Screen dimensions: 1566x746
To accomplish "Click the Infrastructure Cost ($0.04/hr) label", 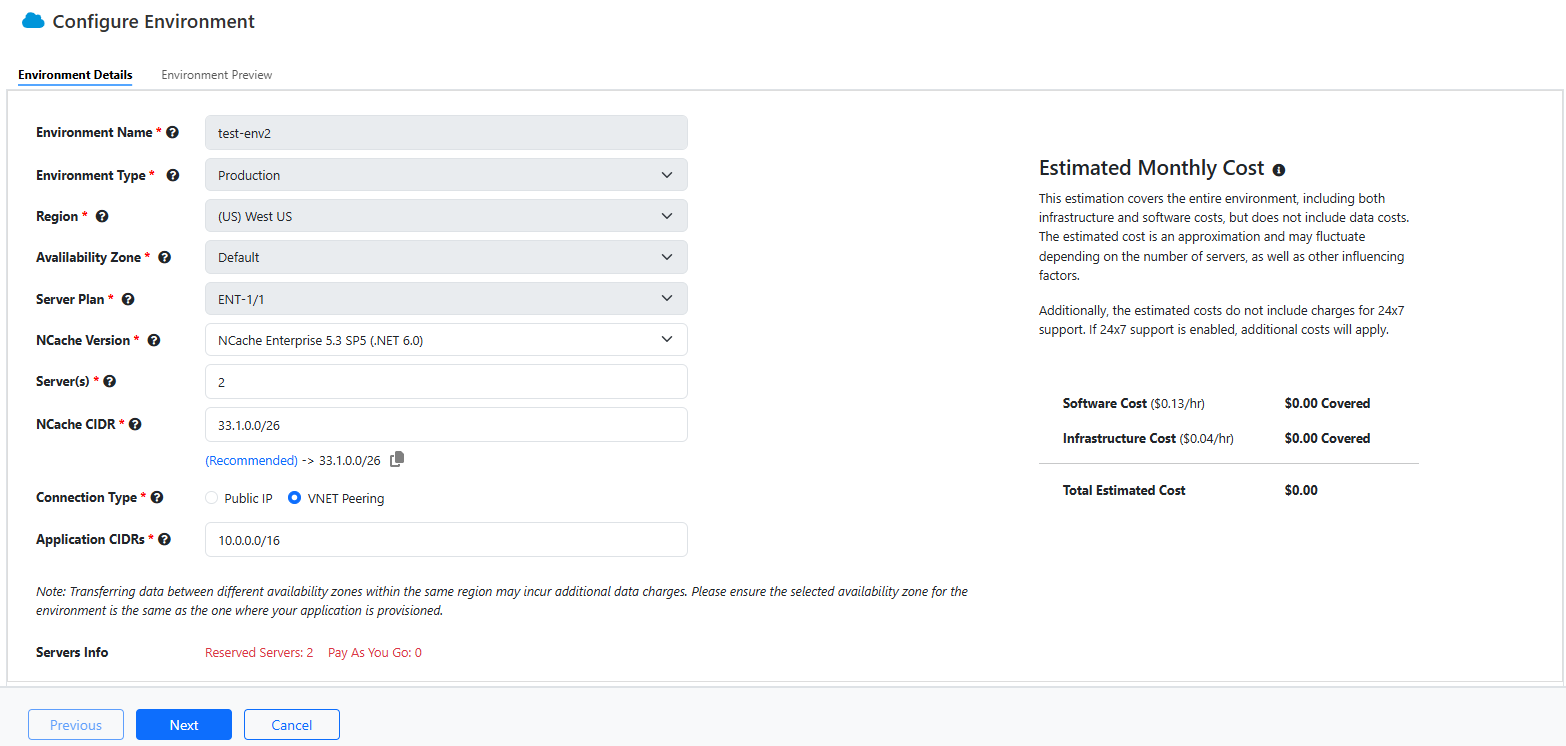I will point(1148,439).
